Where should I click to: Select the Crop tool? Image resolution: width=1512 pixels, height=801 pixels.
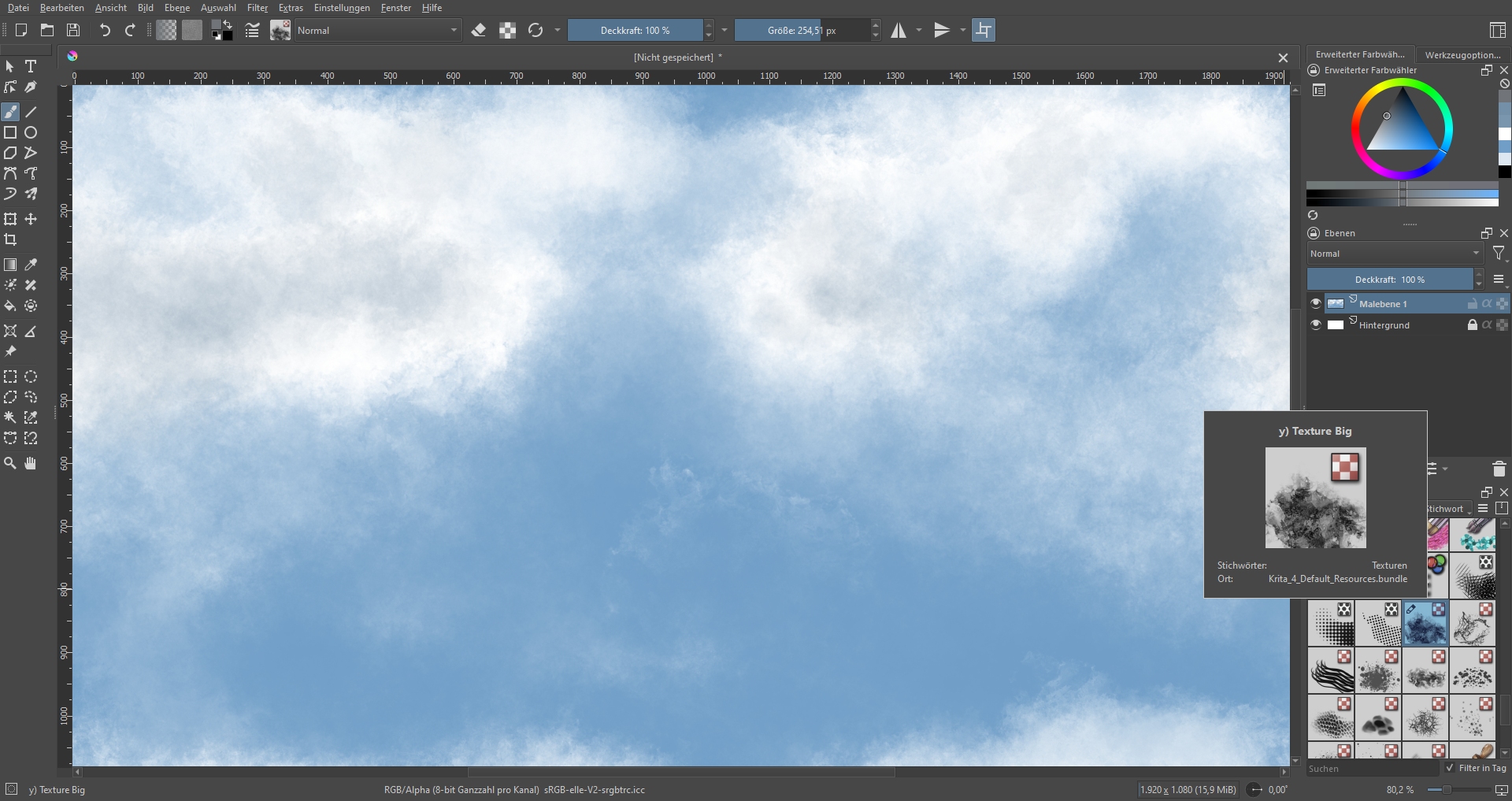[10, 239]
